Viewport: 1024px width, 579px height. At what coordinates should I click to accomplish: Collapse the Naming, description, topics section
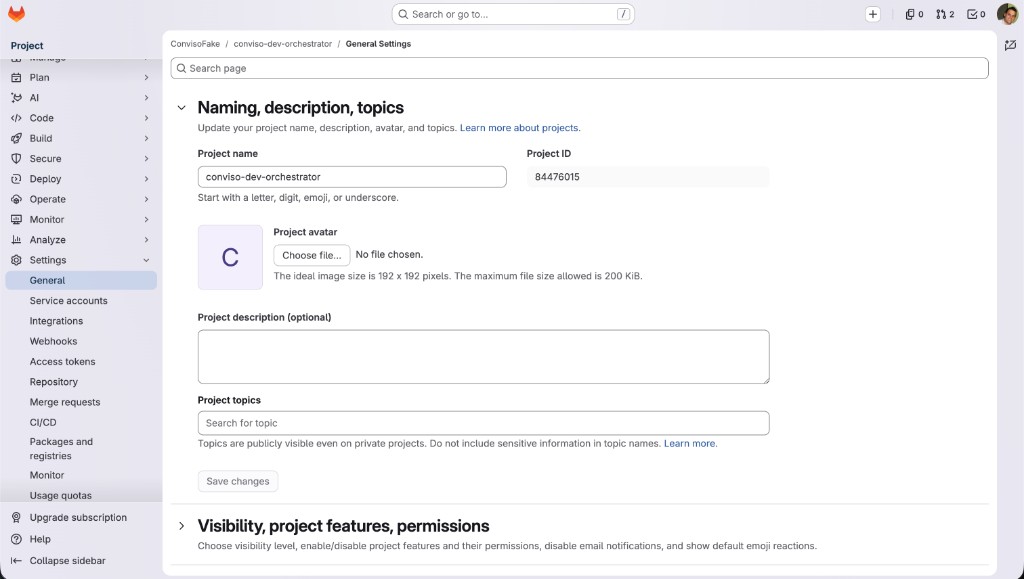click(182, 108)
